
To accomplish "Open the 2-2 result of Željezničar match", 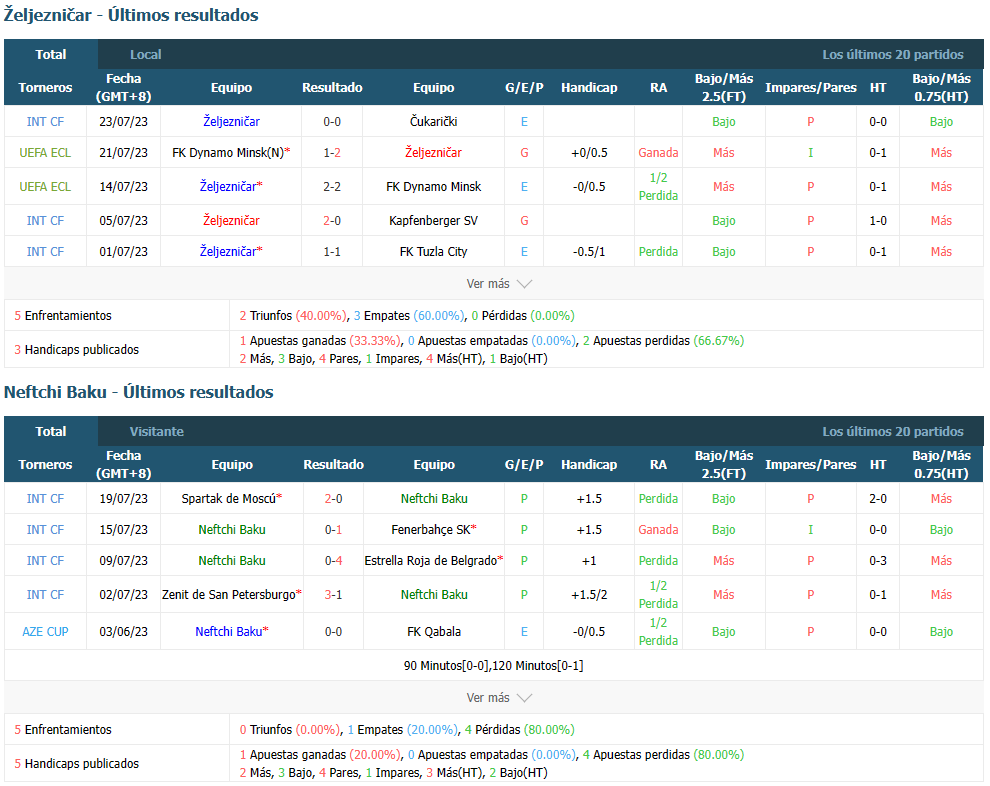I will click(332, 186).
